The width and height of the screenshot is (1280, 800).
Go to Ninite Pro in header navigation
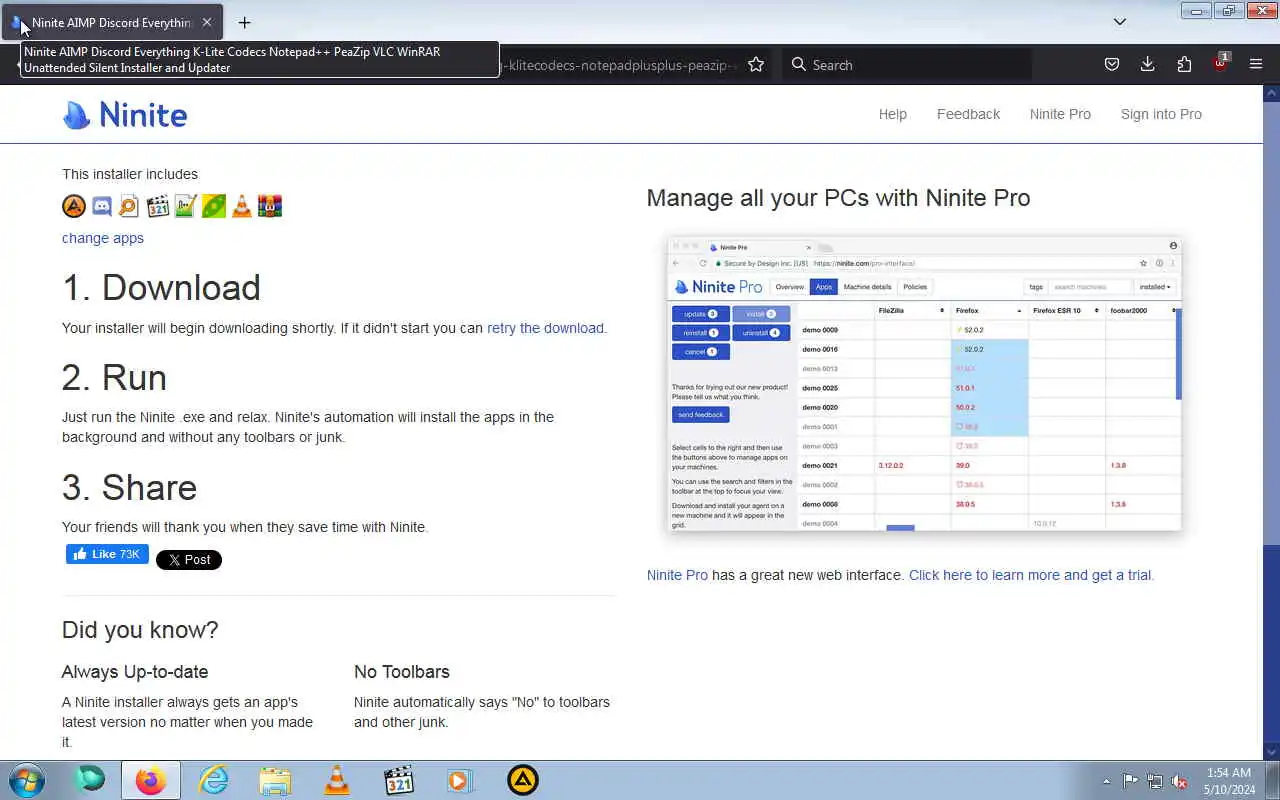pos(1060,114)
